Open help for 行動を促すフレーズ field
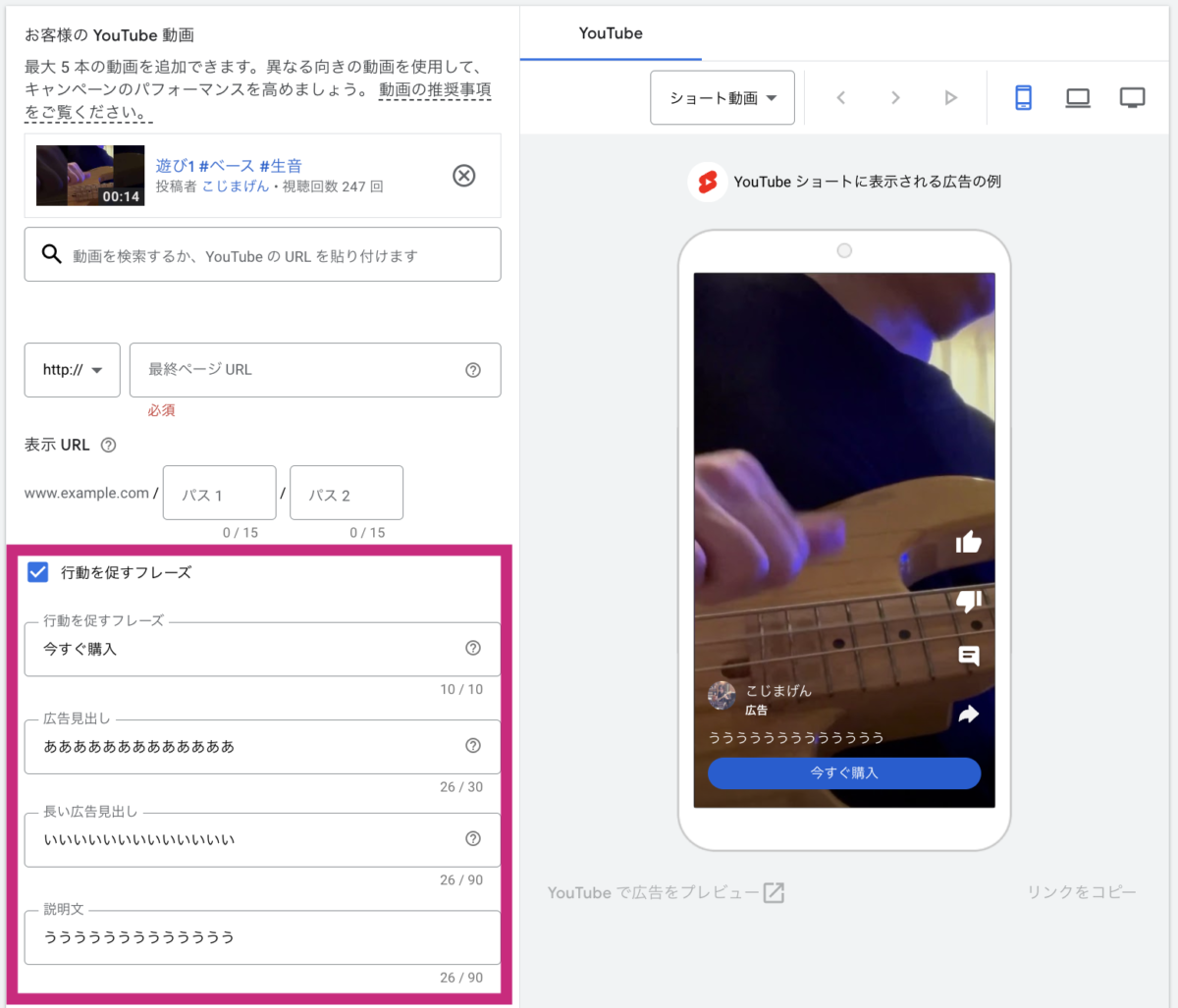Screen dimensions: 1178x1008 (473, 648)
